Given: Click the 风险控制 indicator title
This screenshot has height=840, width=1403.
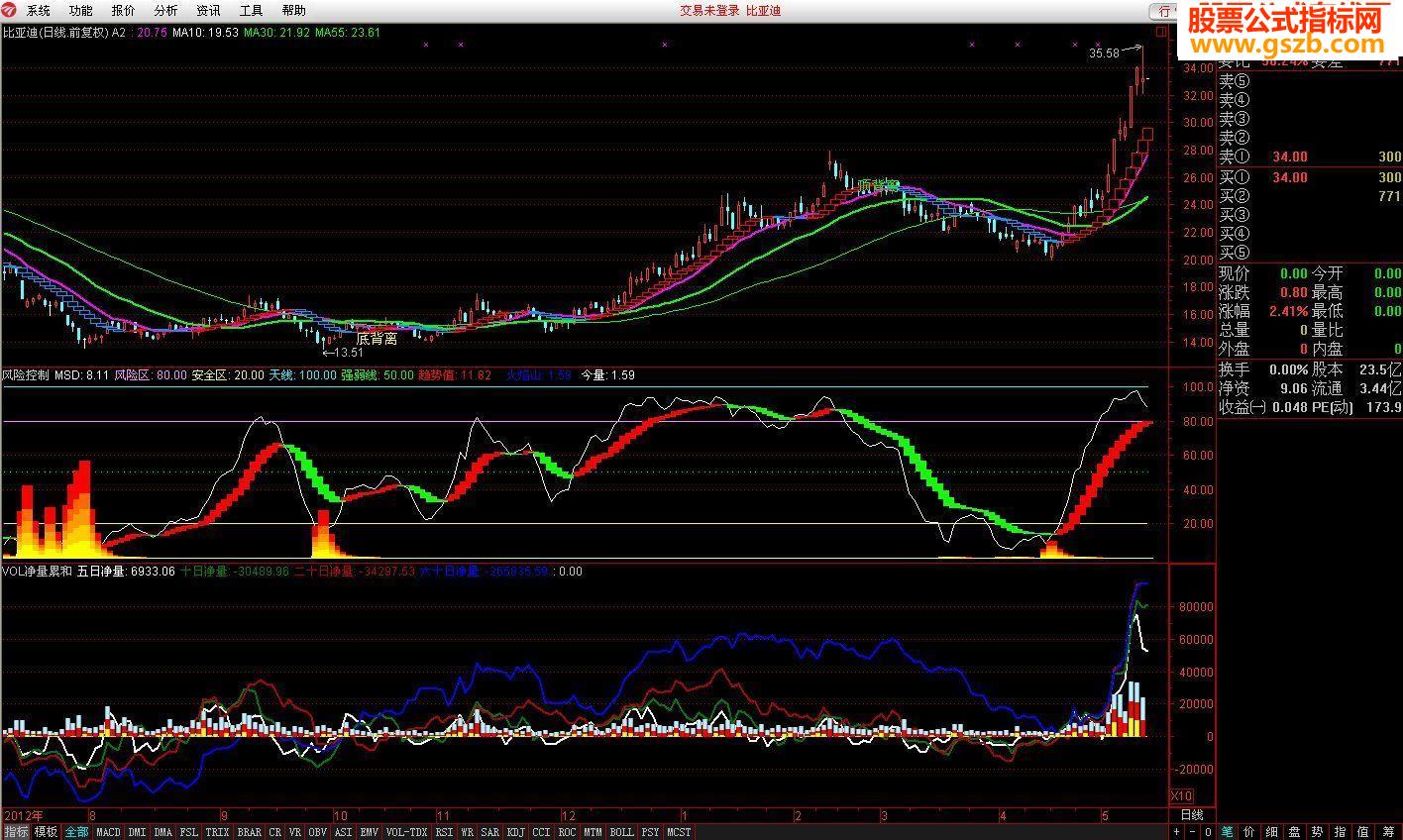Looking at the screenshot, I should pos(25,375).
